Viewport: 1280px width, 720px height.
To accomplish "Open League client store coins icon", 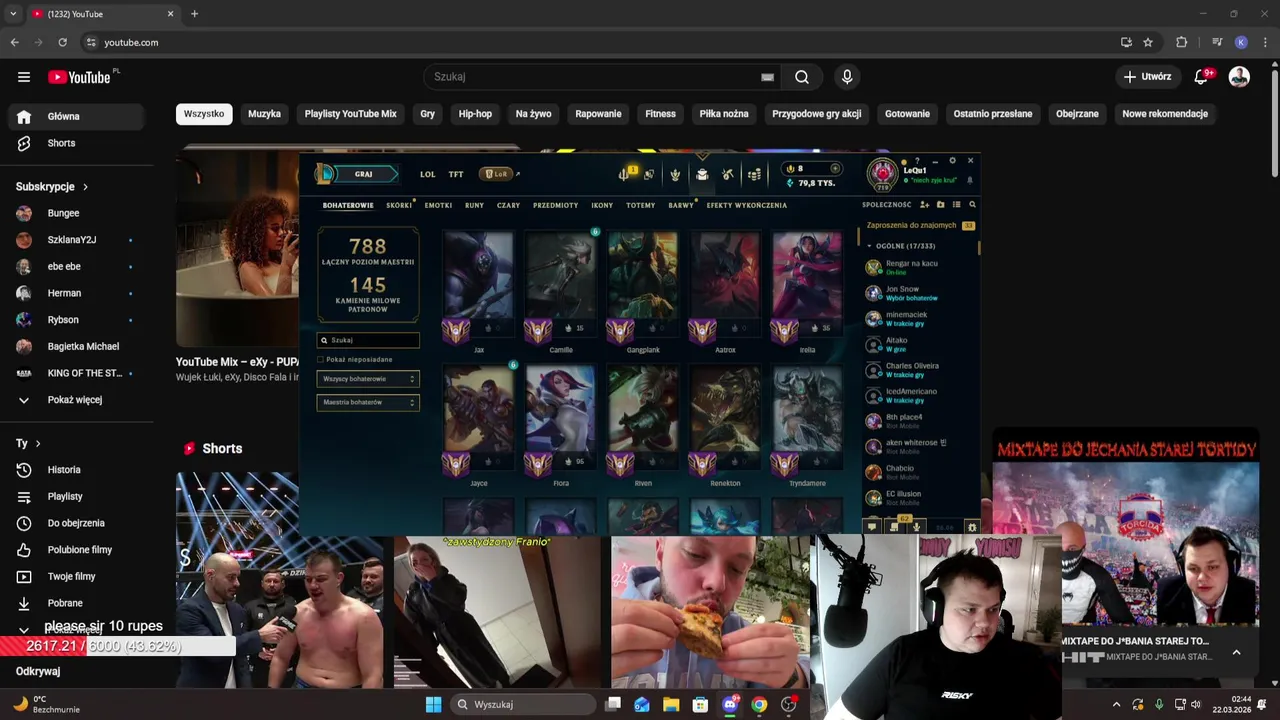I will pyautogui.click(x=755, y=174).
